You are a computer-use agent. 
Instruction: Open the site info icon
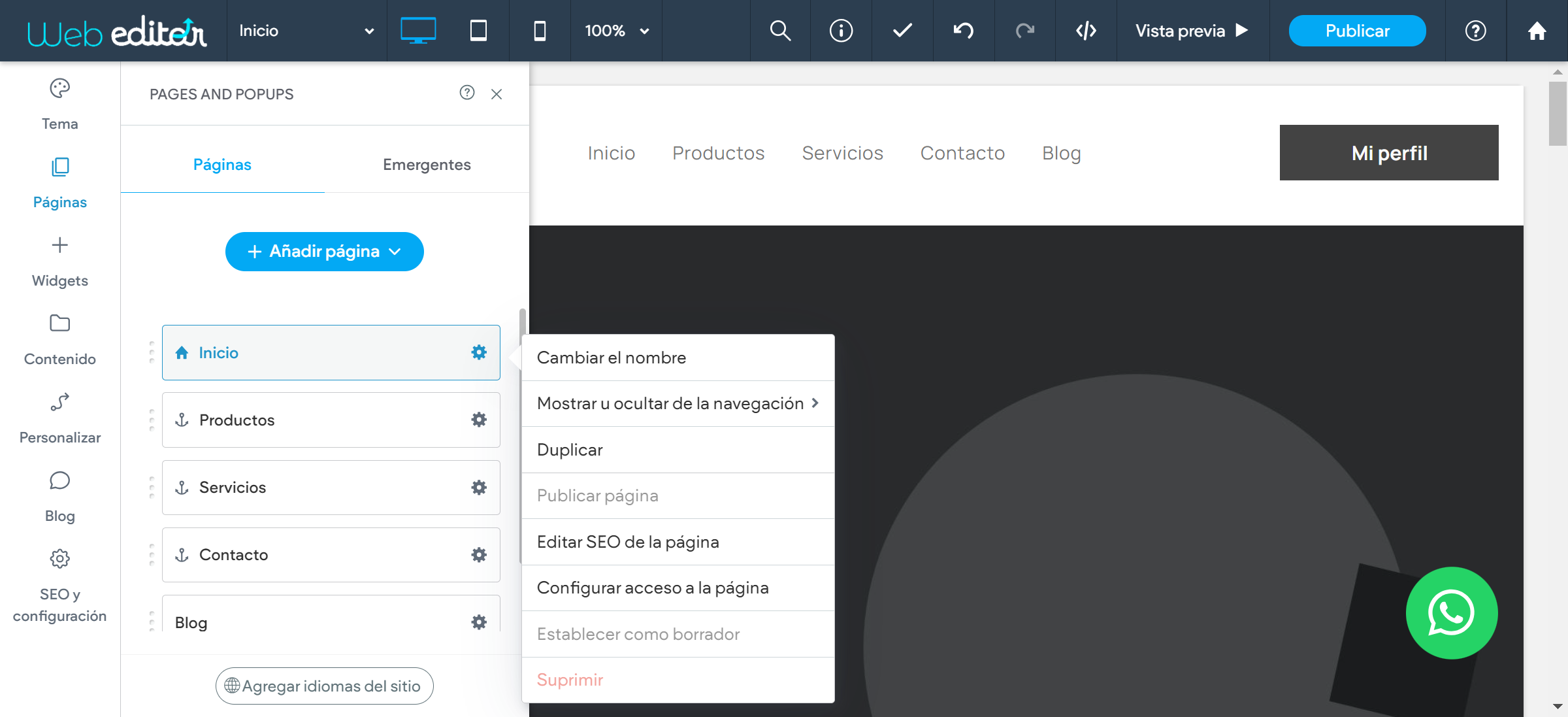tap(841, 31)
